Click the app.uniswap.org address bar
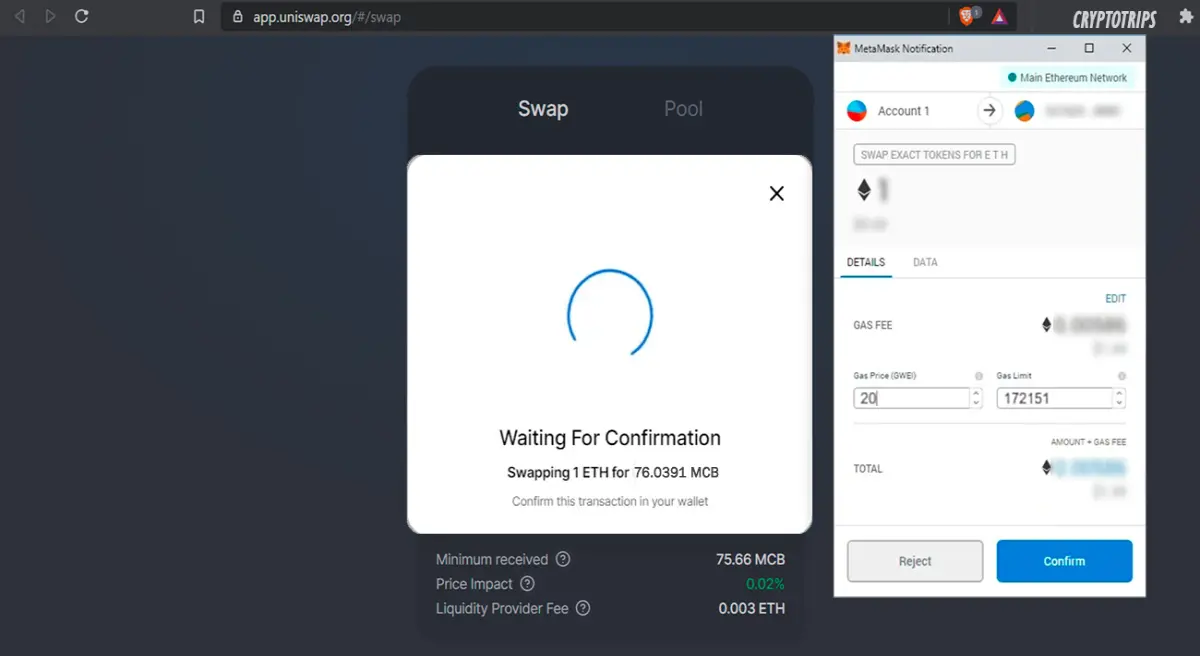Viewport: 1200px width, 656px height. (x=585, y=17)
